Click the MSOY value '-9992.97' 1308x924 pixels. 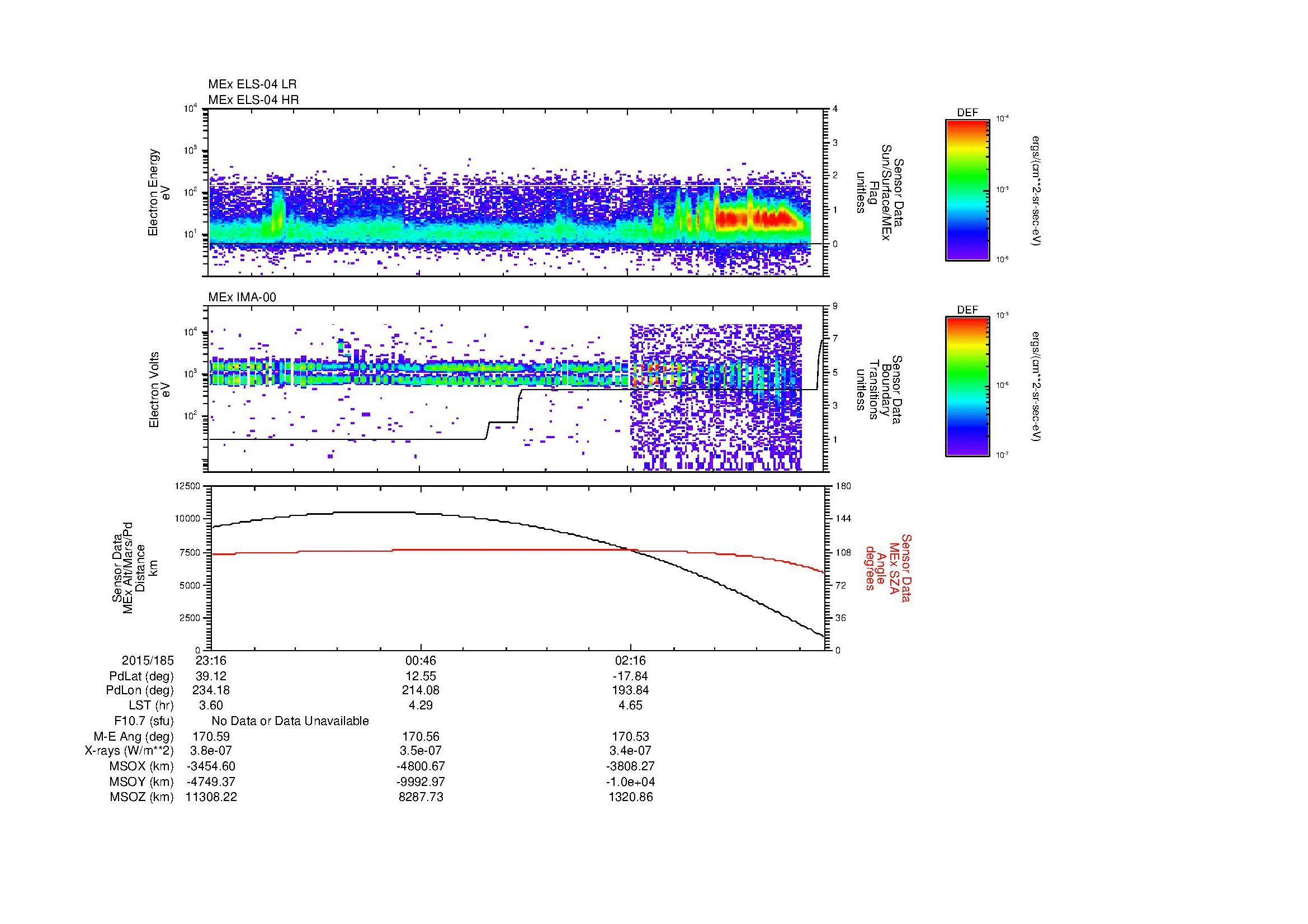(421, 781)
